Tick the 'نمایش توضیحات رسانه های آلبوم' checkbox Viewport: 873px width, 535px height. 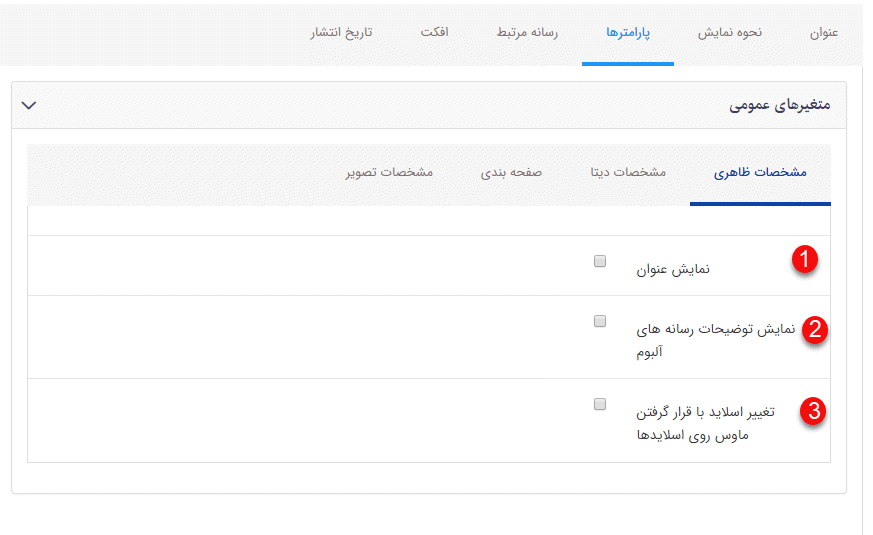(600, 321)
